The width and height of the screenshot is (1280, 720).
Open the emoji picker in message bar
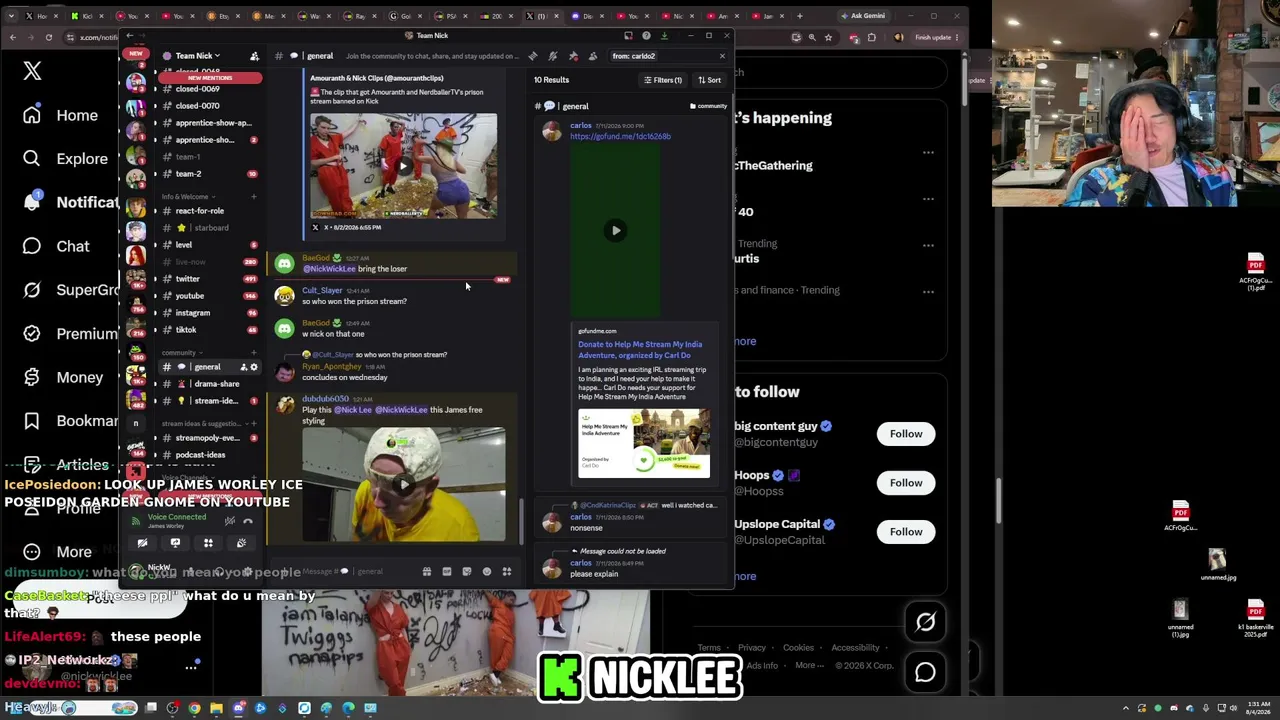click(x=487, y=572)
